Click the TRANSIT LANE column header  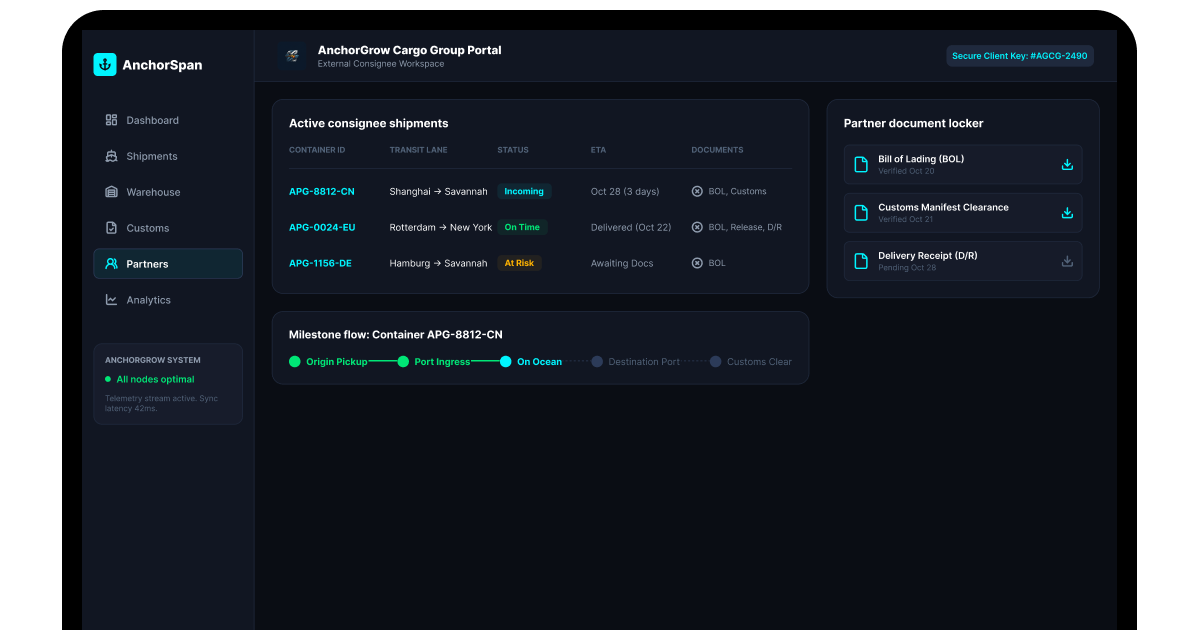pyautogui.click(x=419, y=150)
